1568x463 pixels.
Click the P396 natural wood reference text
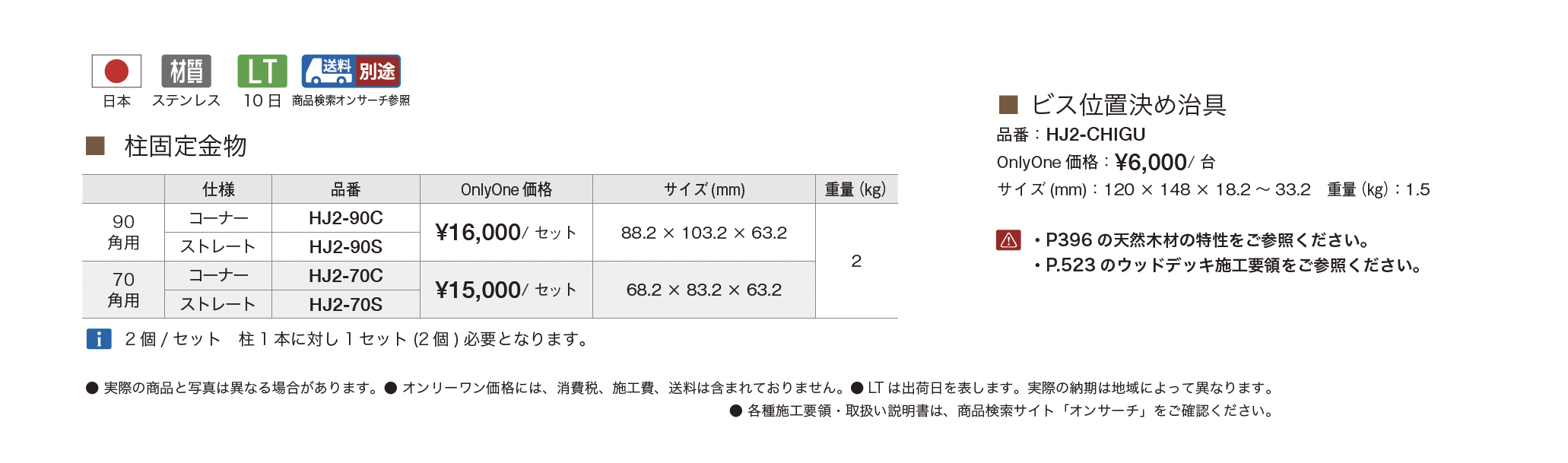1208,240
